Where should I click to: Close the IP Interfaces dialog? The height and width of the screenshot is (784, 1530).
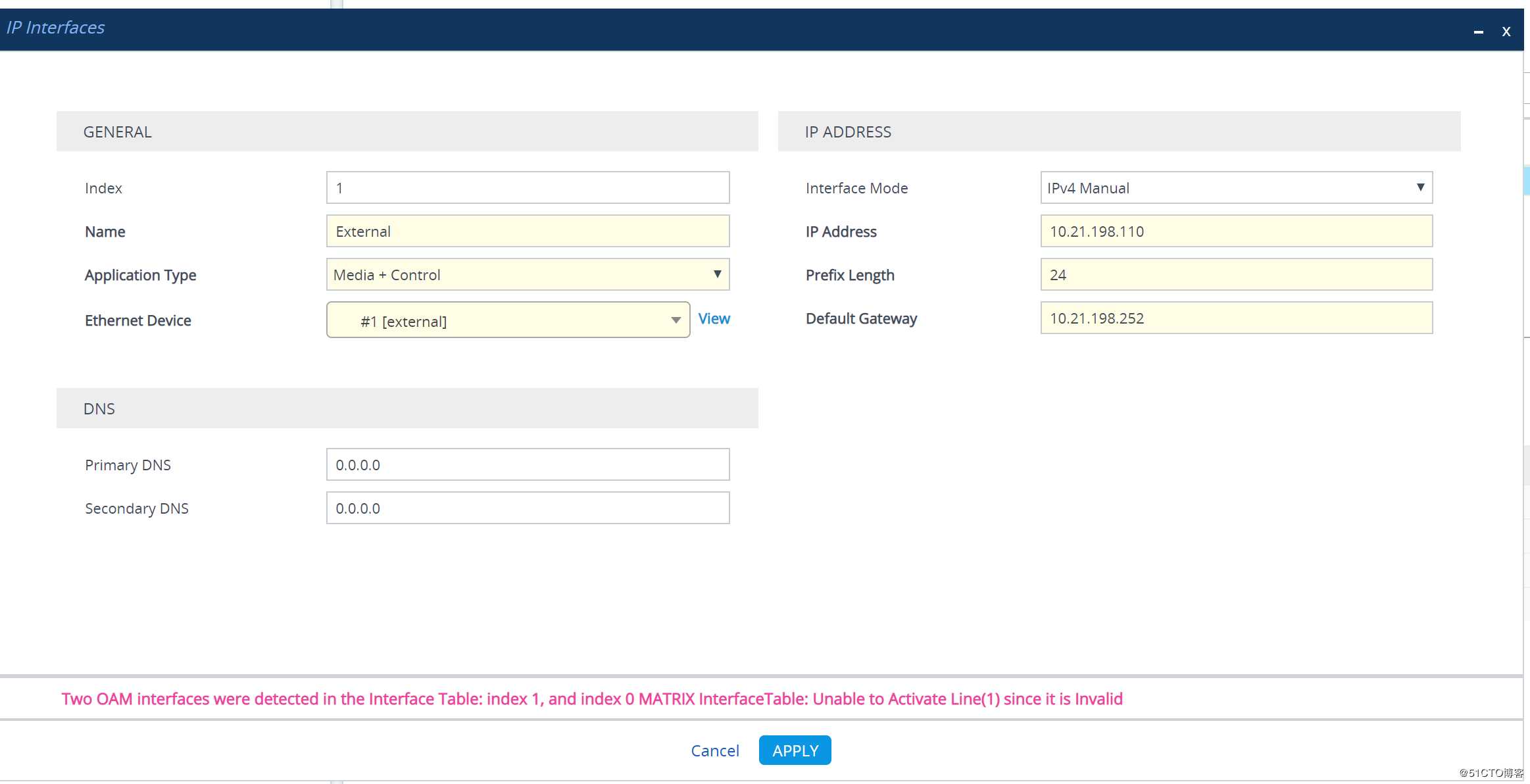[1506, 32]
